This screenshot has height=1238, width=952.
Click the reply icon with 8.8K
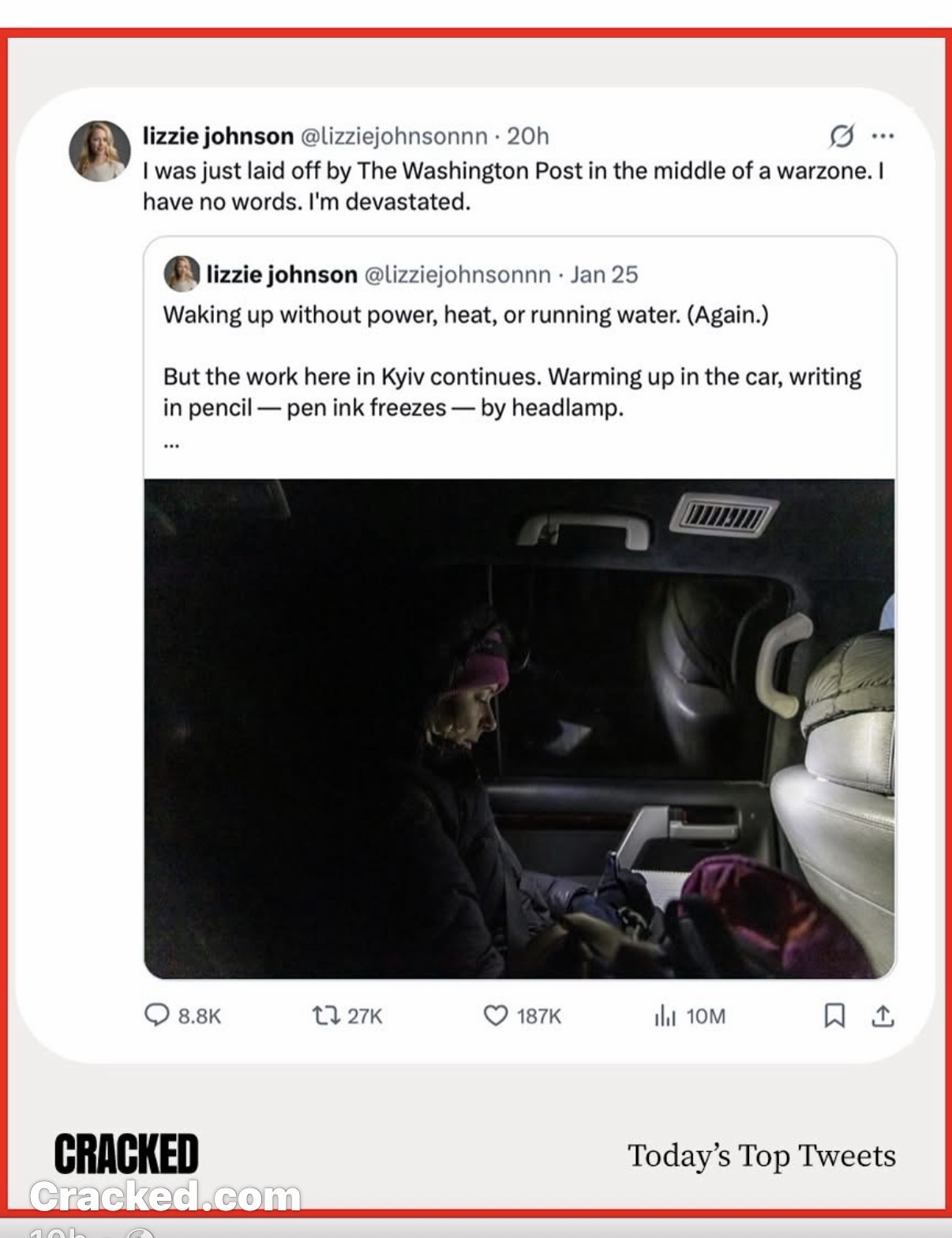click(157, 1015)
